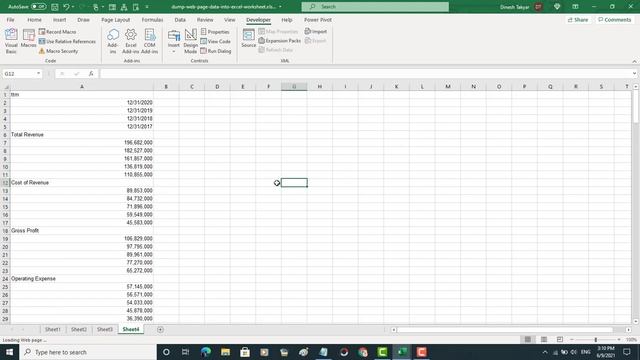This screenshot has height=360, width=640.
Task: Open the Power Pivot tab
Action: 318,20
